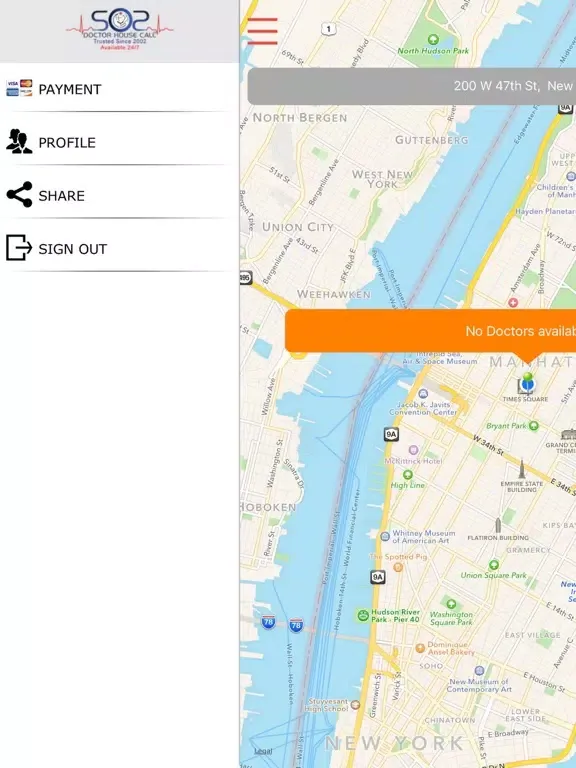The width and height of the screenshot is (576, 768).
Task: Click the people icon beside PROFILE
Action: coord(19,142)
